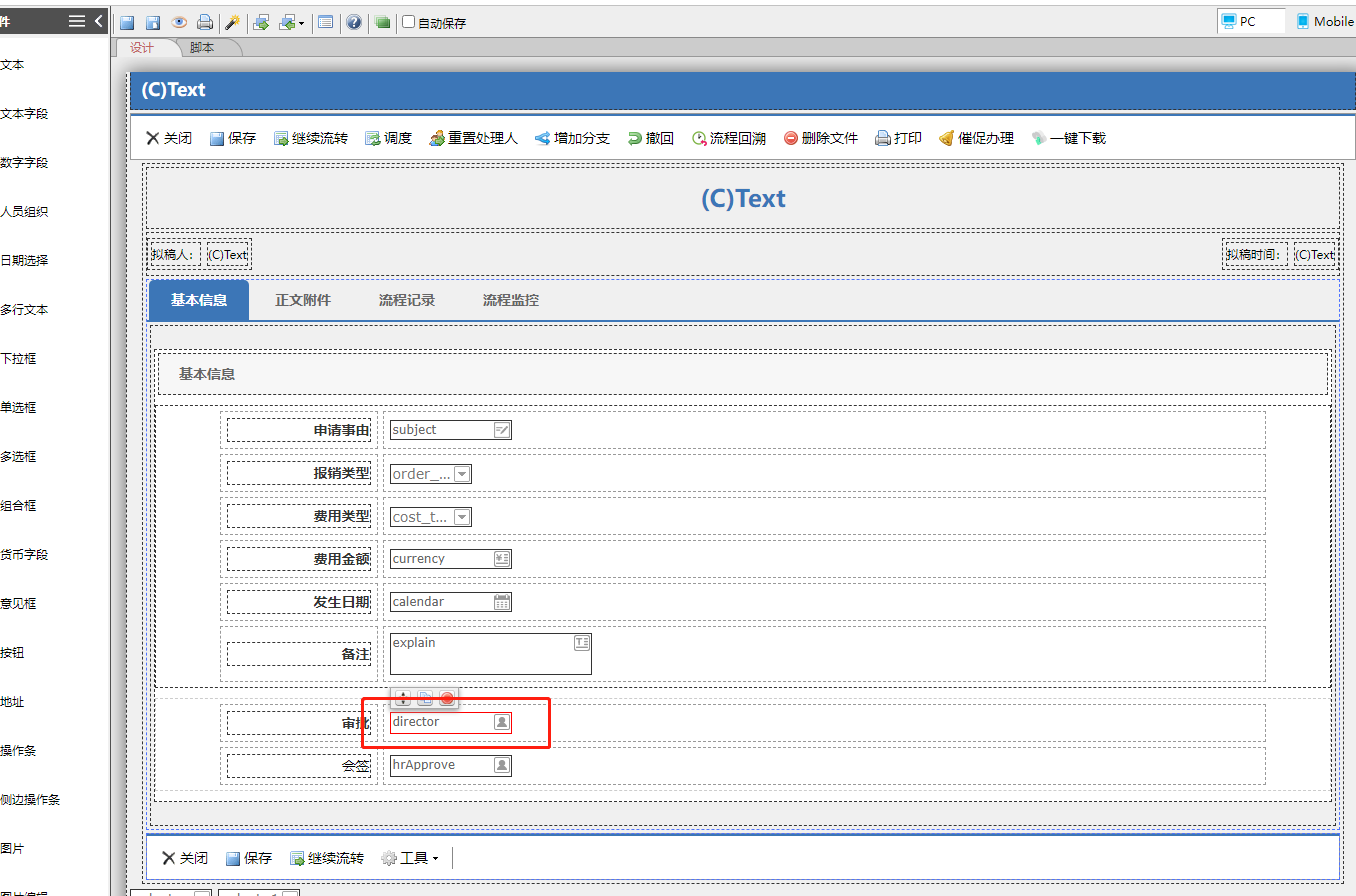The width and height of the screenshot is (1356, 896).
Task: Select the 下拉框 component in sidebar
Action: tap(18, 359)
